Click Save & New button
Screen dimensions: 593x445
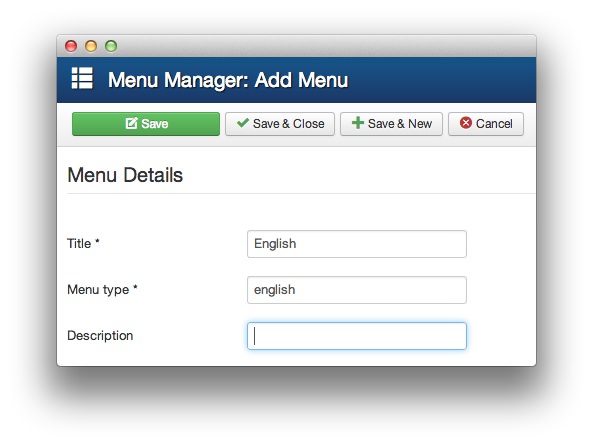[391, 124]
